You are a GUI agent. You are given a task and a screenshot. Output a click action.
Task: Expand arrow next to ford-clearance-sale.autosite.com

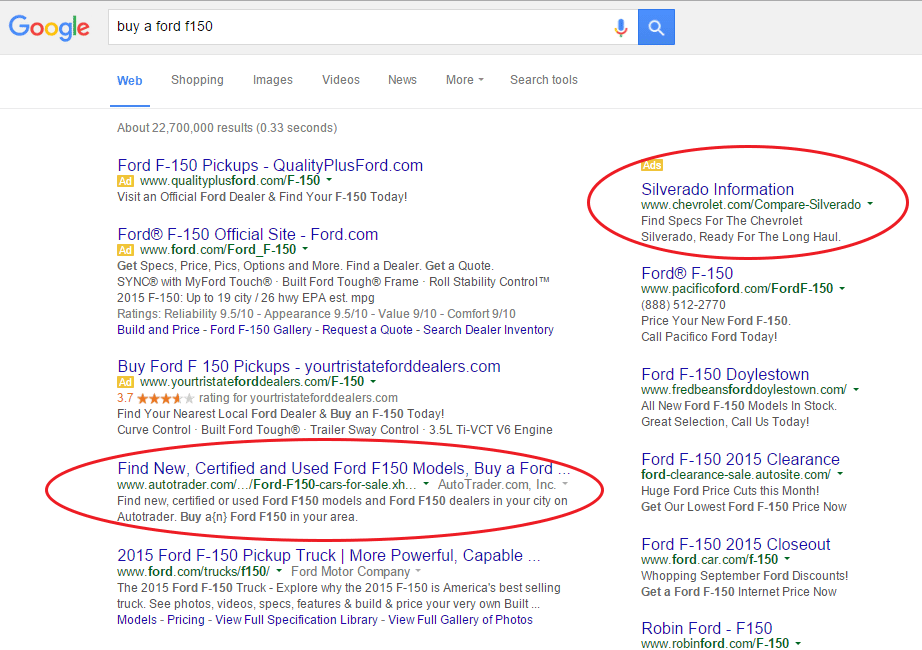pyautogui.click(x=840, y=474)
